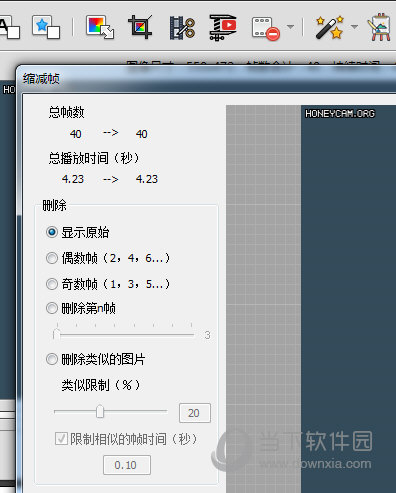Click the 总帧数 label

pos(67,112)
